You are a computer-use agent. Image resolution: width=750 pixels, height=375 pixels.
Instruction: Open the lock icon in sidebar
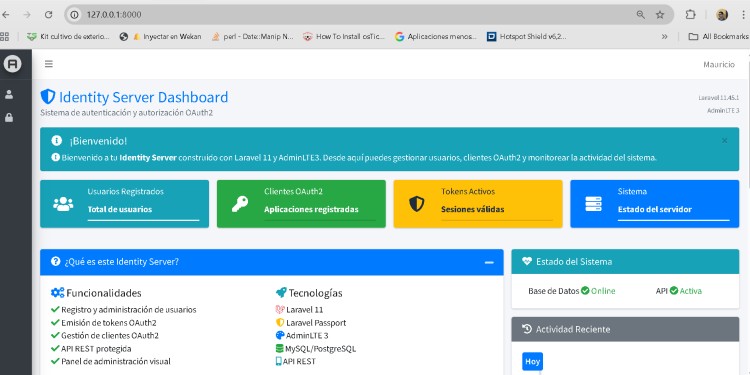(9, 117)
